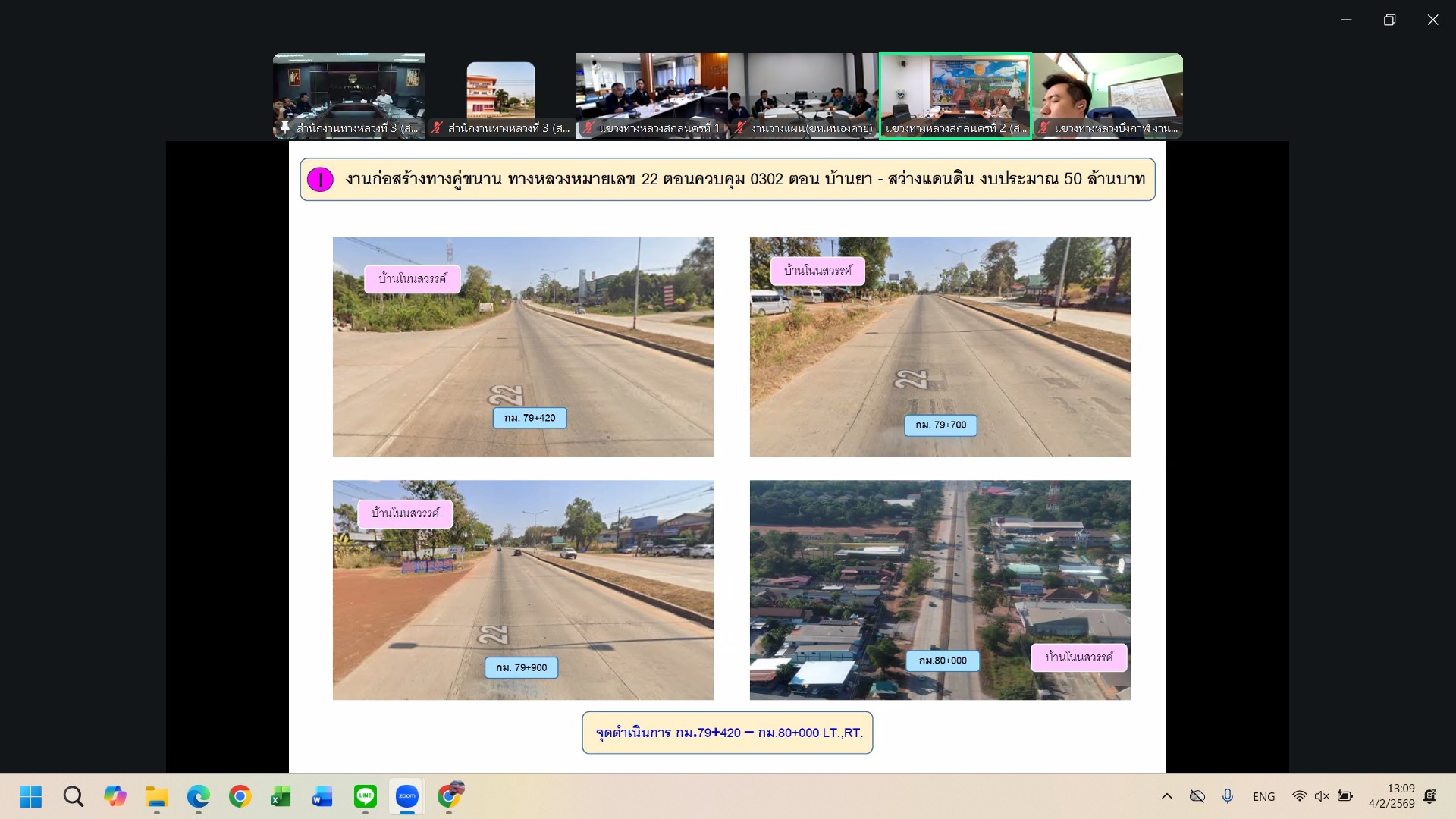
Task: Open Google Chrome with profile badge
Action: 450,795
